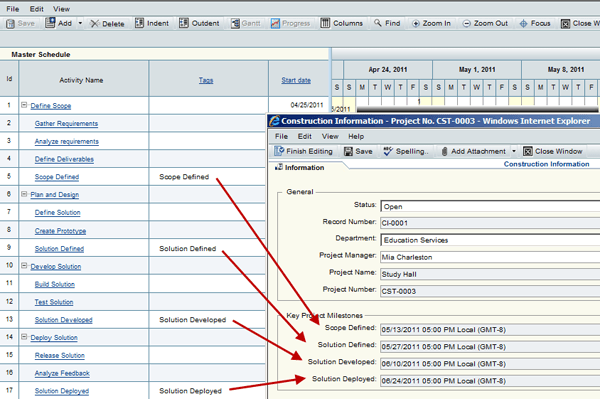Click Save icon in Construction Information window
This screenshot has width=600, height=399.
(x=348, y=151)
